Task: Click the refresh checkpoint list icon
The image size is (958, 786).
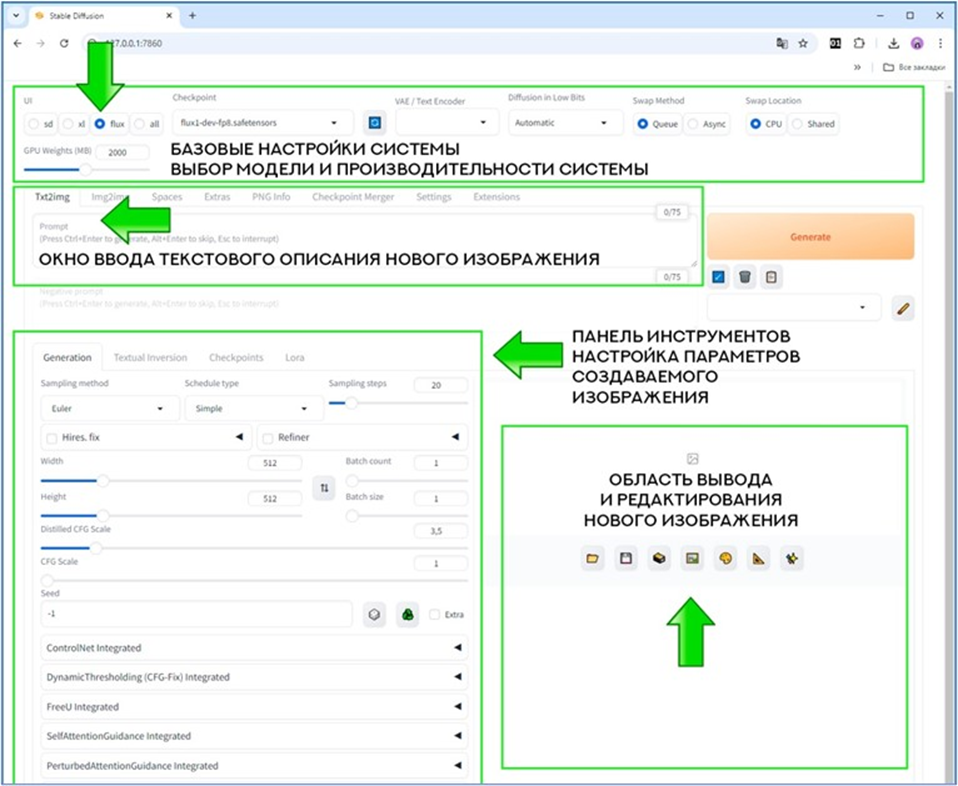Action: coord(373,123)
